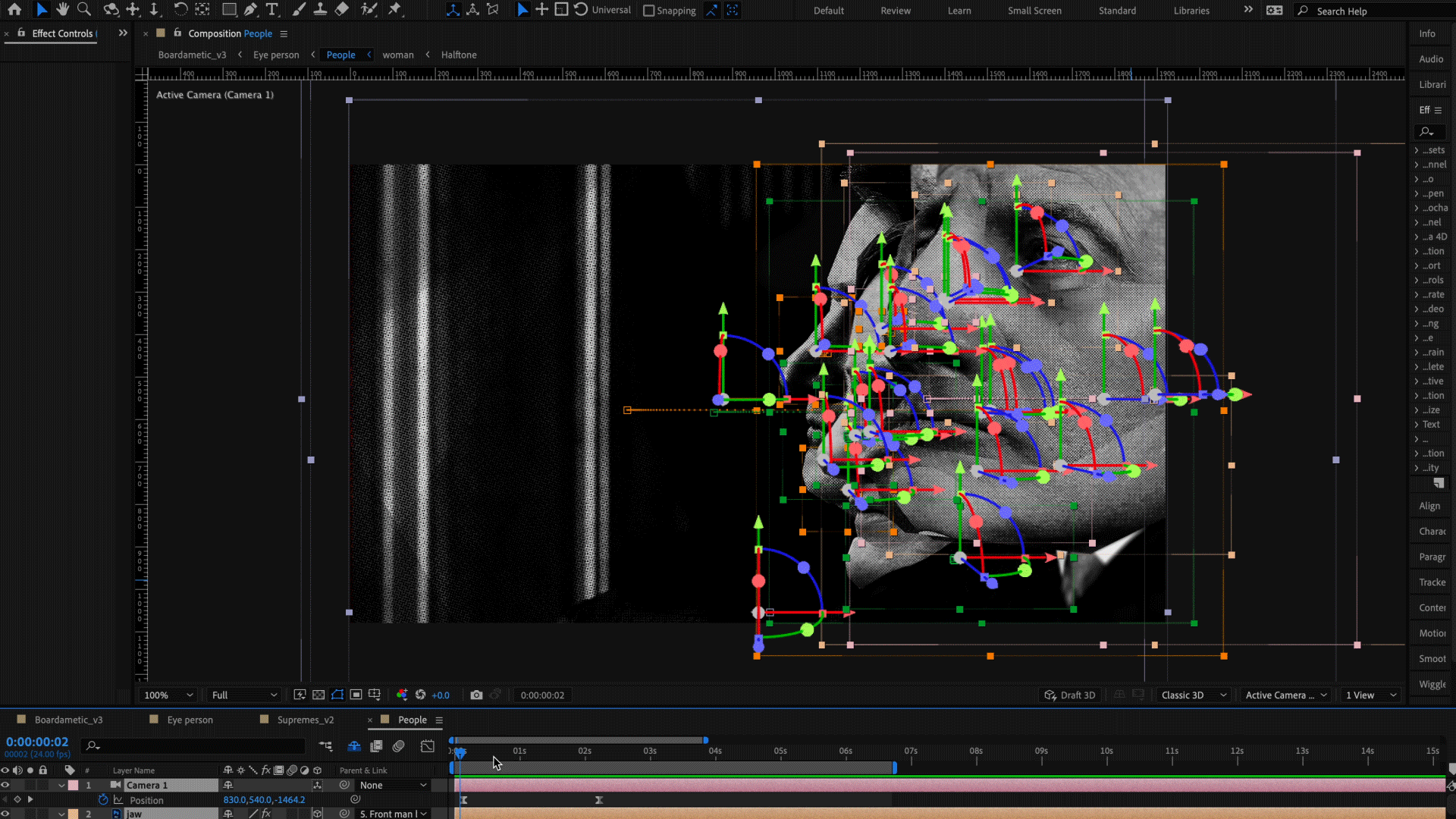Open the Align panel
The width and height of the screenshot is (1456, 819).
(x=1429, y=506)
